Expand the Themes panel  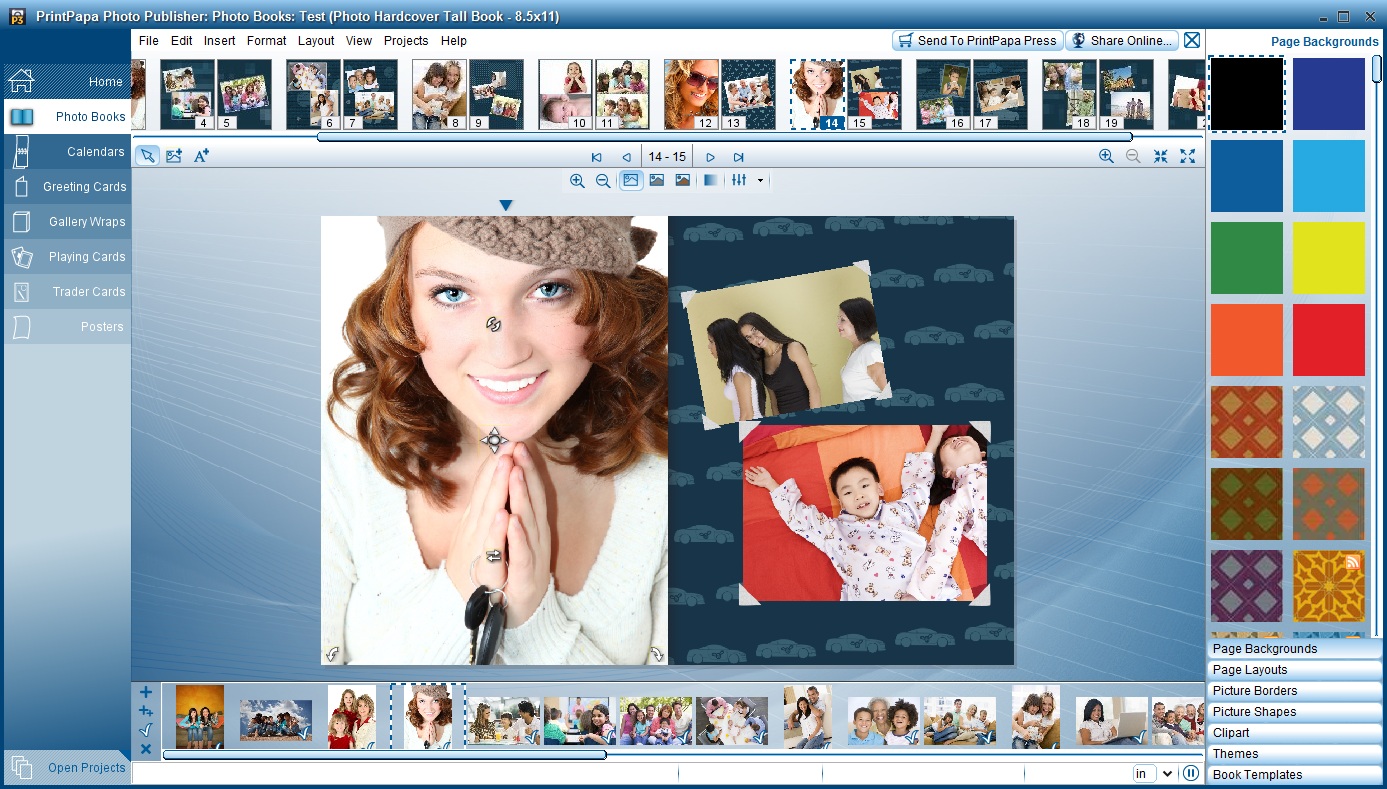click(x=1294, y=754)
